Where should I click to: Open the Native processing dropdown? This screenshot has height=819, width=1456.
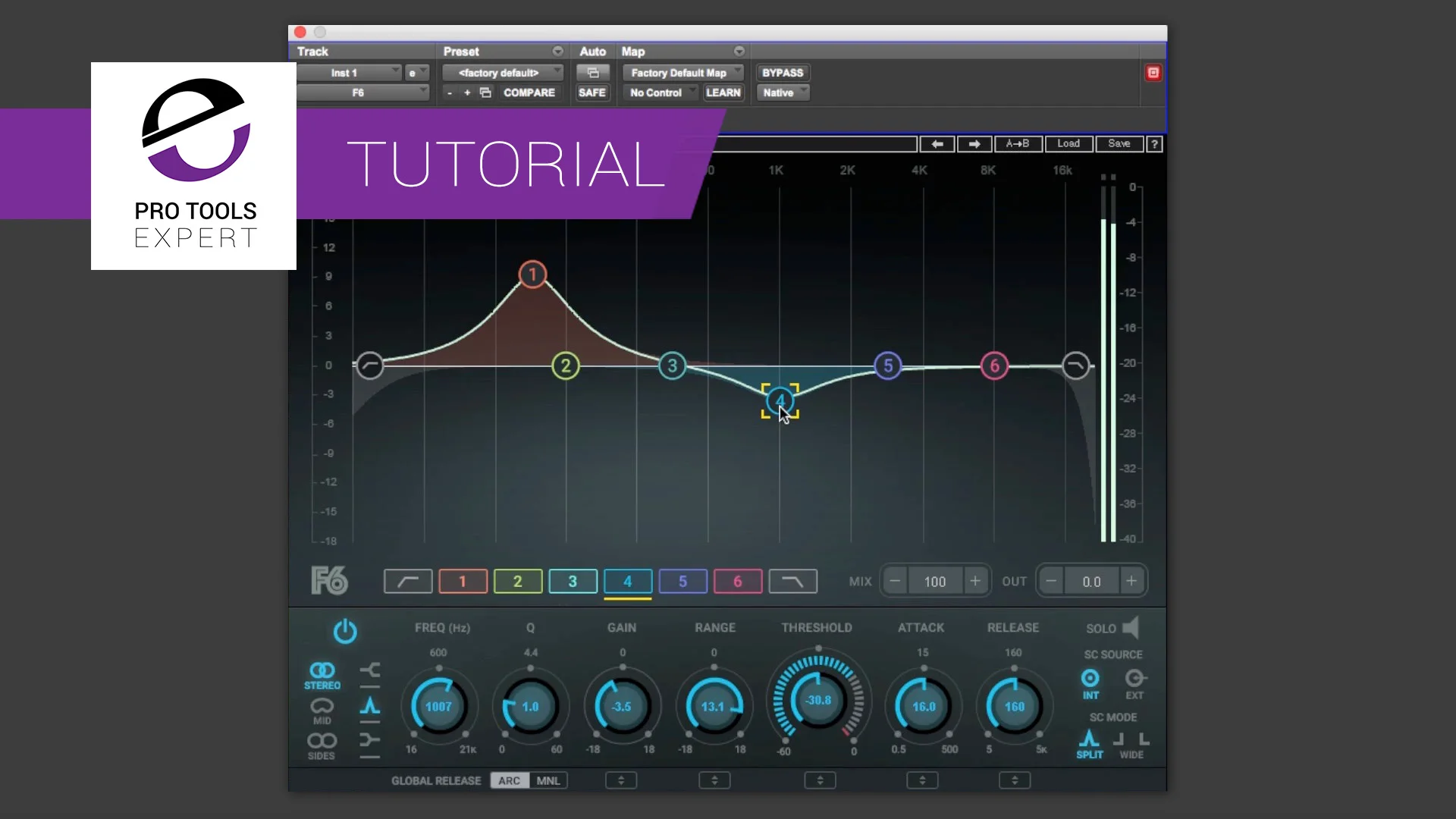(x=782, y=93)
